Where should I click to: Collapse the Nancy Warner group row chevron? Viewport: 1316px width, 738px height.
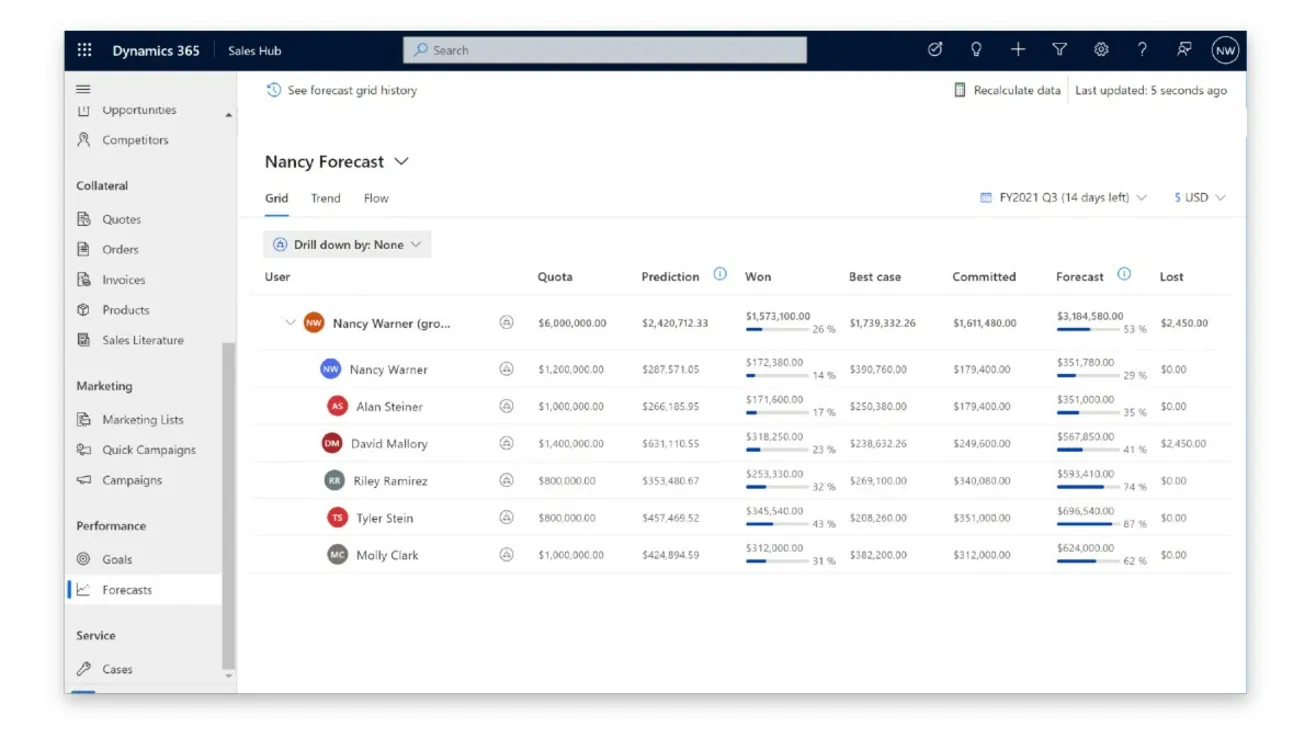(x=290, y=323)
